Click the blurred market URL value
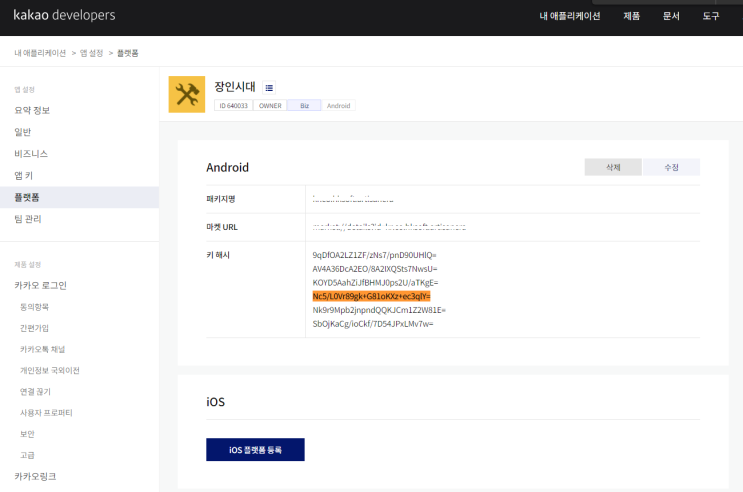The width and height of the screenshot is (743, 492). coord(389,227)
